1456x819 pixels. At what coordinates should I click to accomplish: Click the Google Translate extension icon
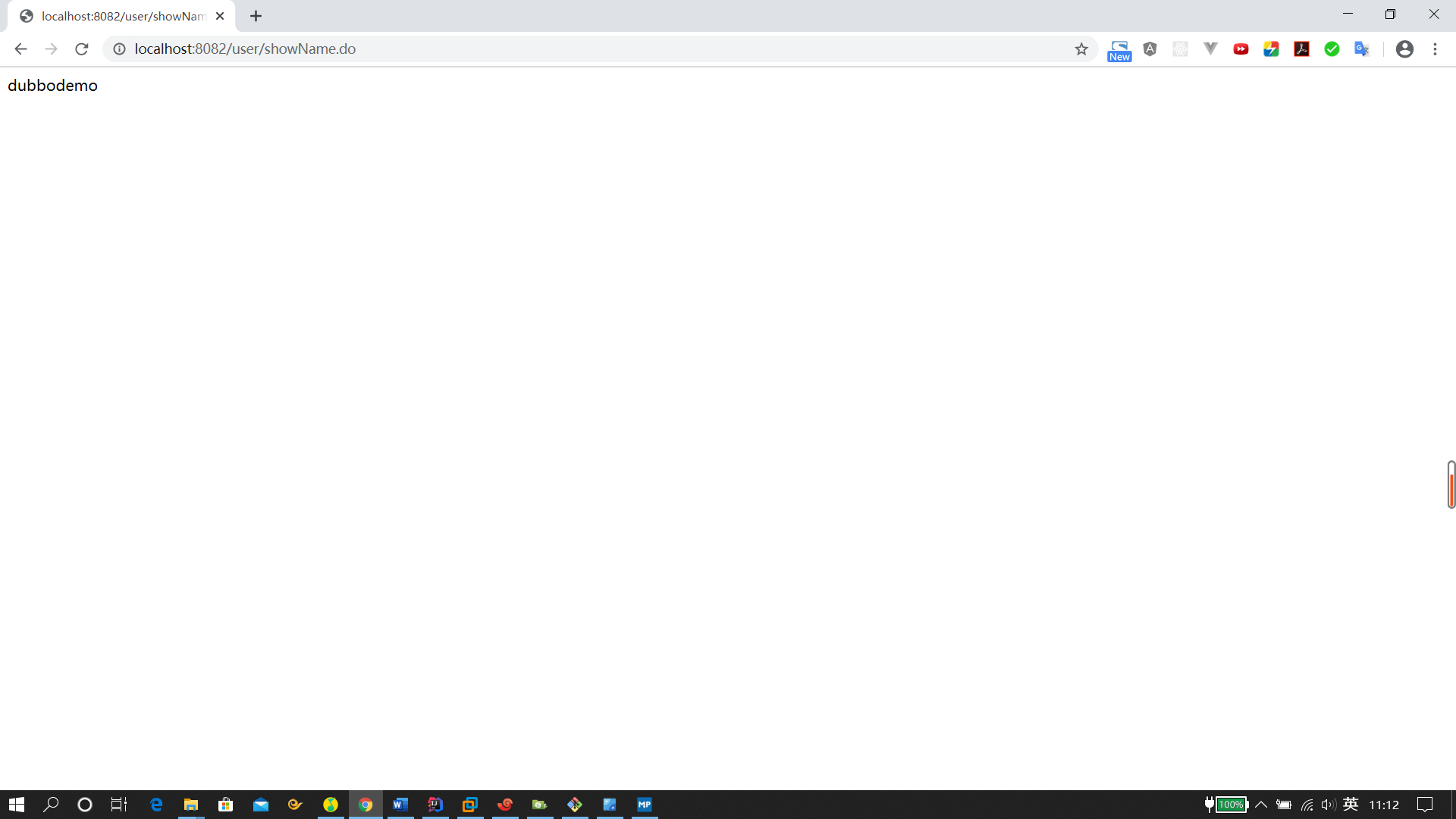(1362, 49)
